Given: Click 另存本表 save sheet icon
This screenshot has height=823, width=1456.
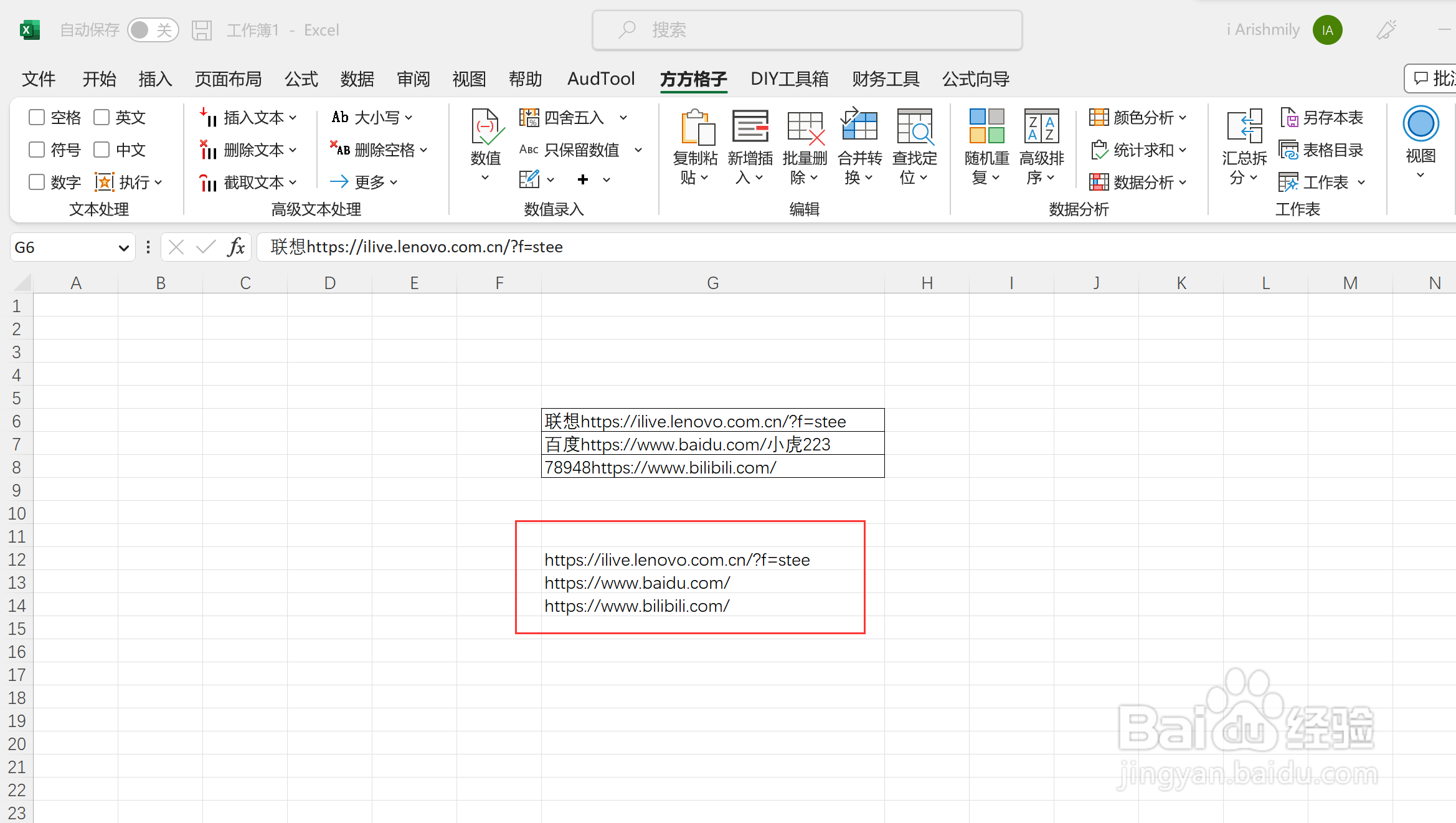Looking at the screenshot, I should pyautogui.click(x=1288, y=117).
